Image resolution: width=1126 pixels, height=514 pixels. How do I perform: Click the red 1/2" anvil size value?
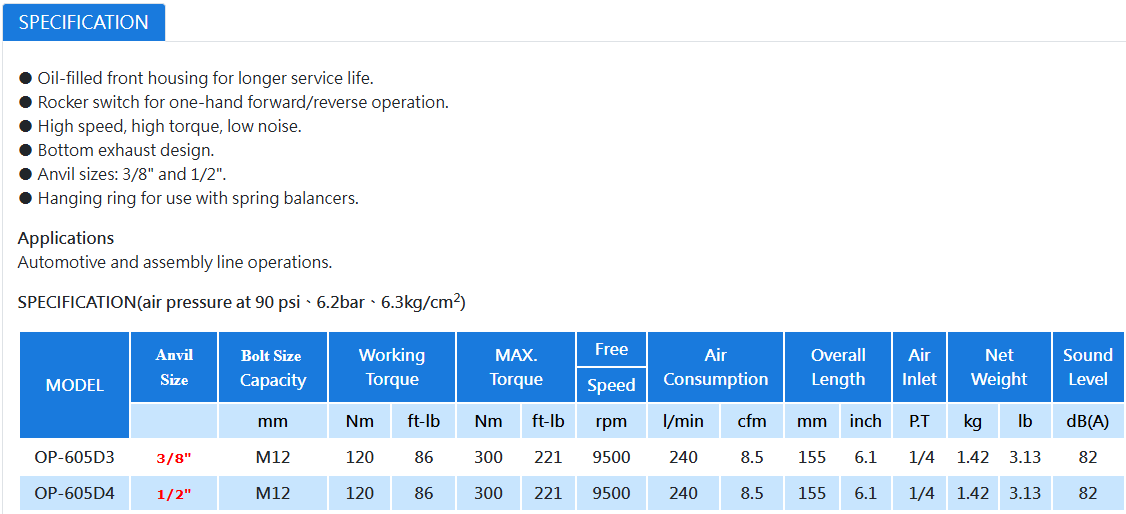pos(175,495)
